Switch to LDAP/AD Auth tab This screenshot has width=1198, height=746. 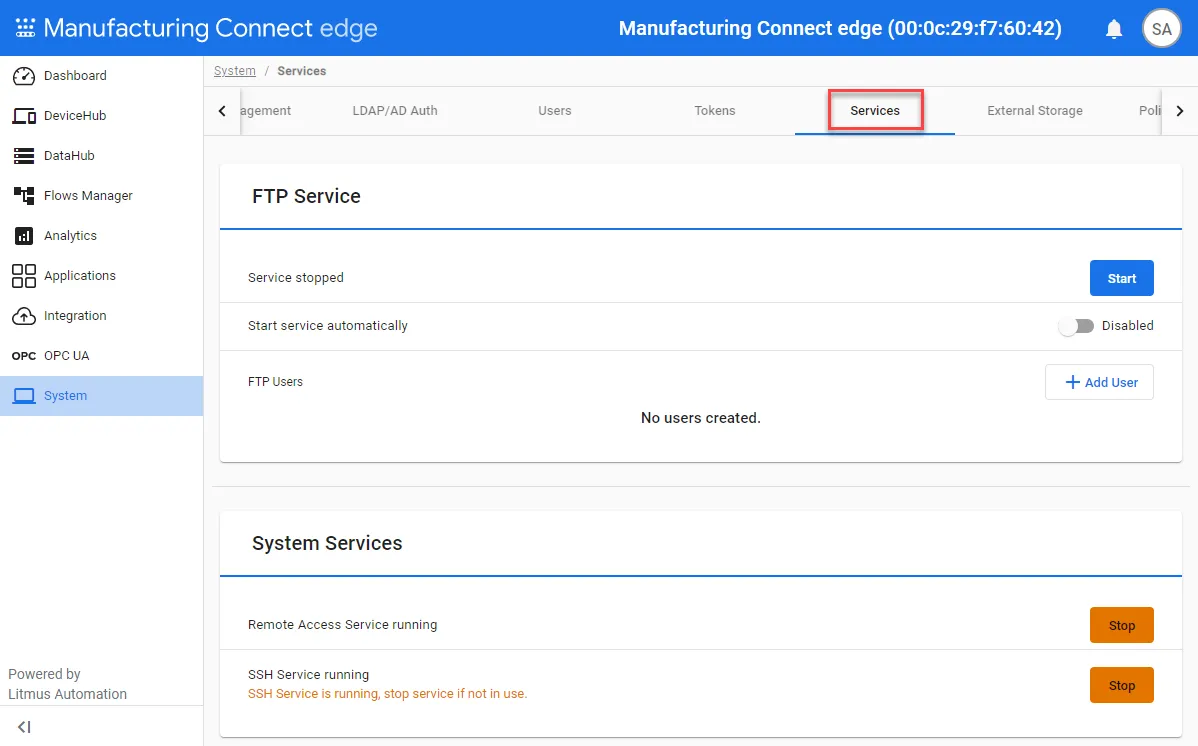pos(395,111)
